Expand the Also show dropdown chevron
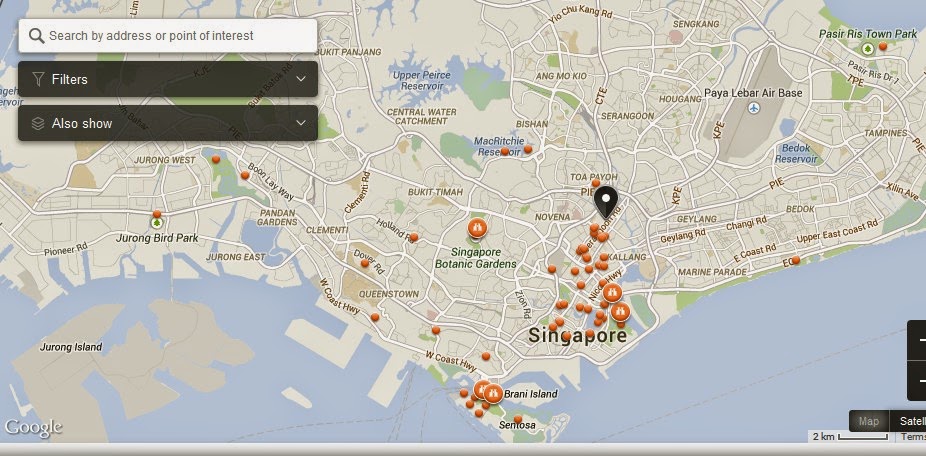 301,123
